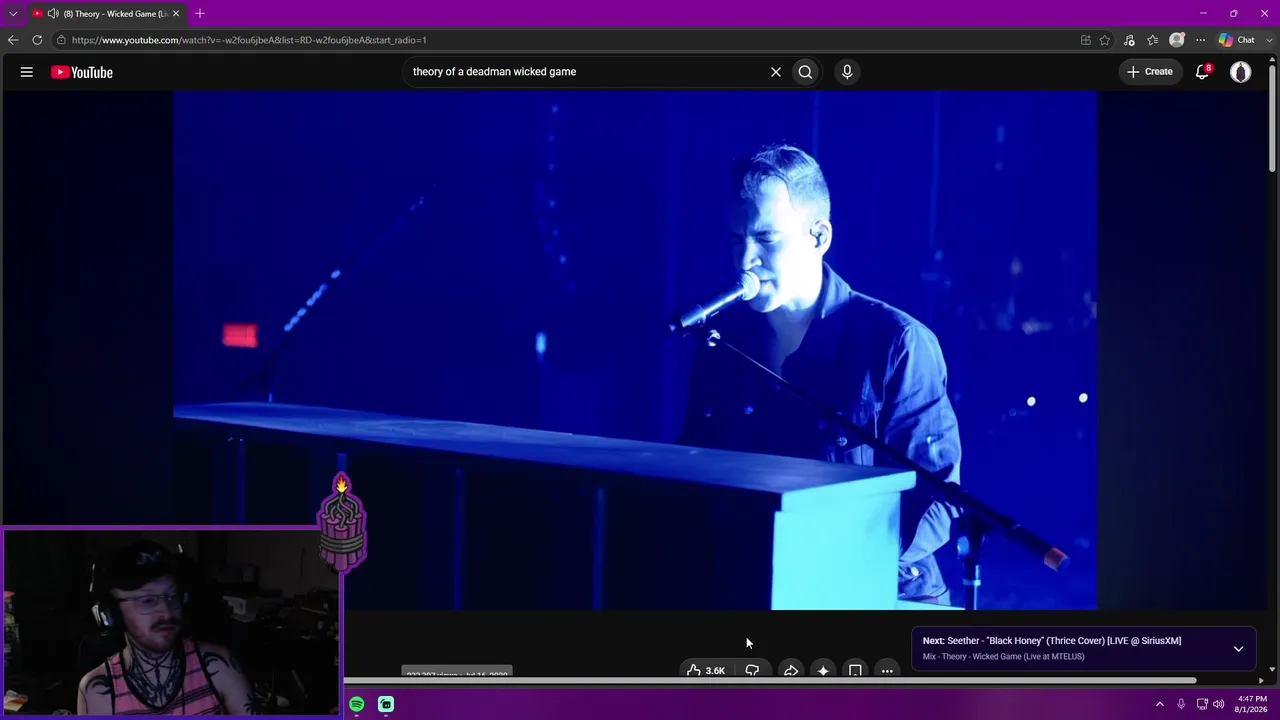This screenshot has height=720, width=1280.
Task: Open the teal taskbar app beside Spotify
Action: [386, 705]
